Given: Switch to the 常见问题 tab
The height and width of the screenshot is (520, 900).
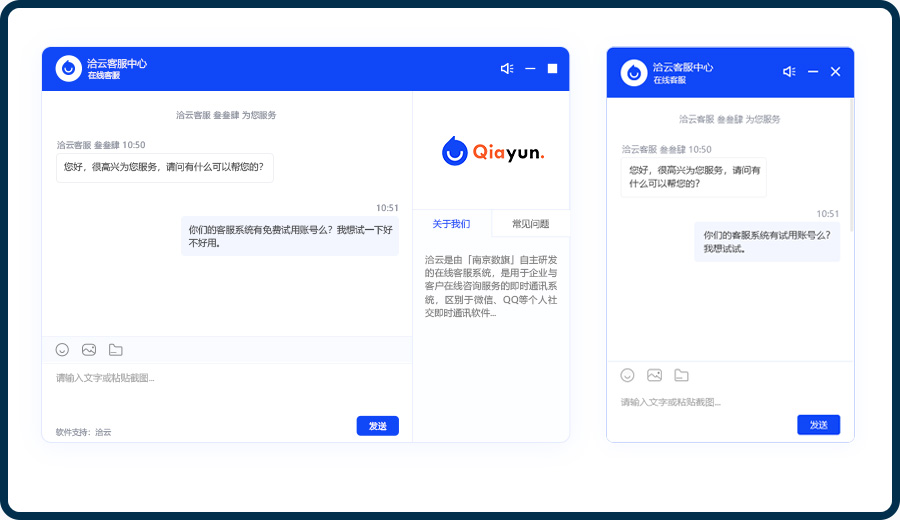Looking at the screenshot, I should [530, 224].
